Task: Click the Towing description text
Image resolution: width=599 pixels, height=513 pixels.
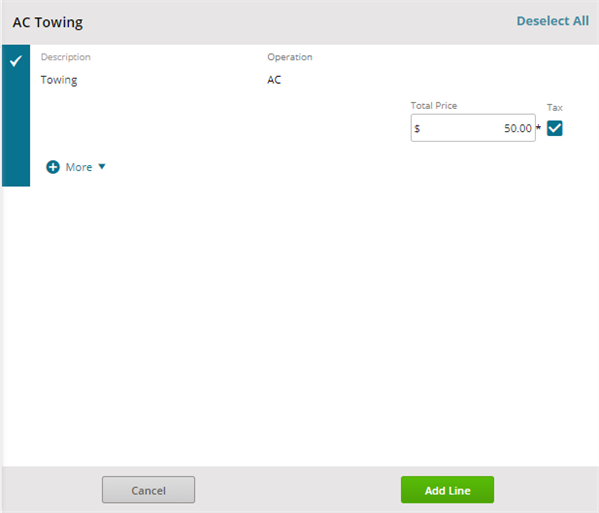Action: pos(59,80)
